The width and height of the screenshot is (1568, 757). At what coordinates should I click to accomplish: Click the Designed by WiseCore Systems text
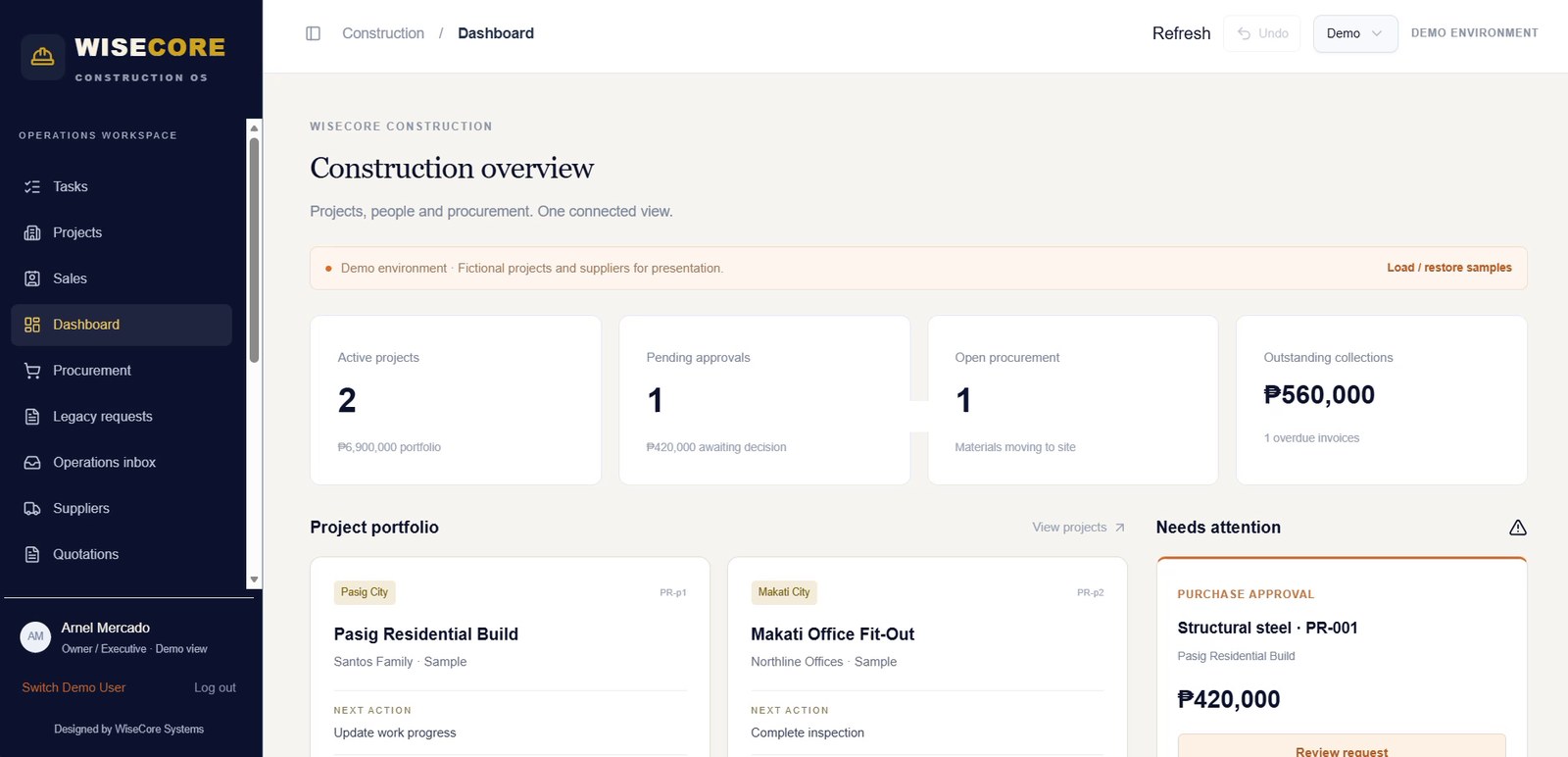(x=128, y=729)
